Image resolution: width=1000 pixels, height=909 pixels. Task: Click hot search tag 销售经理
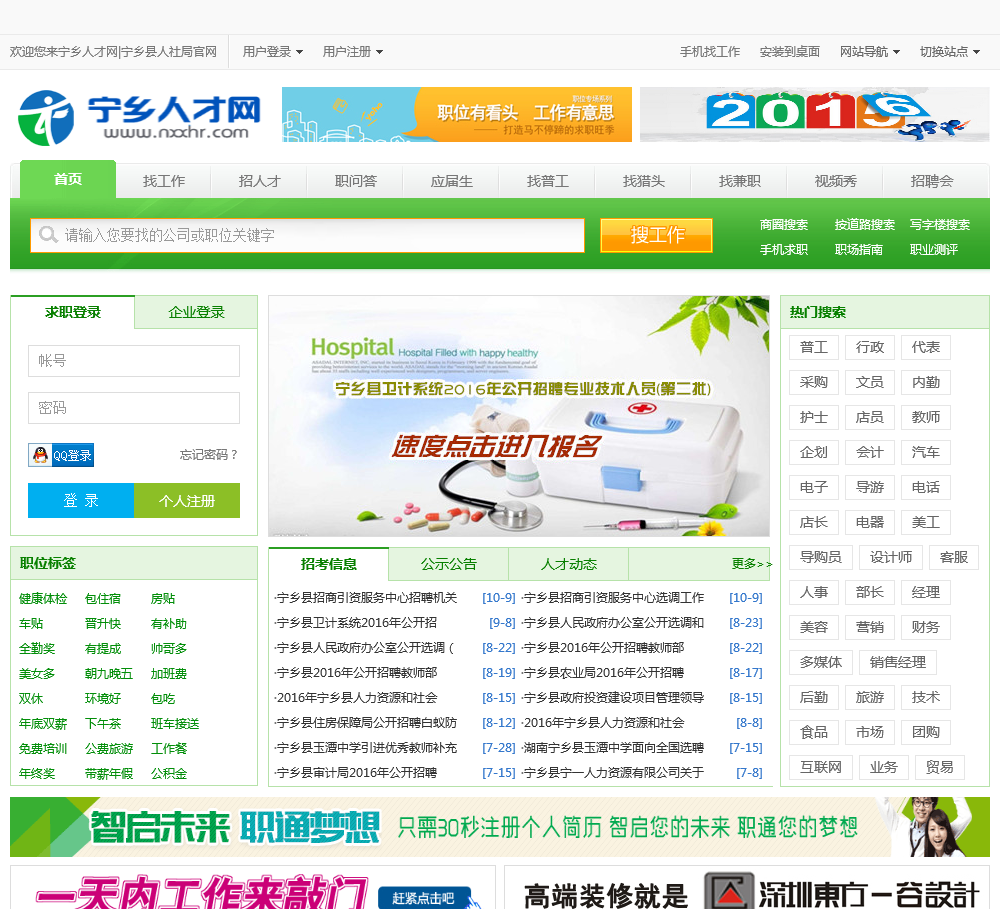(x=897, y=663)
